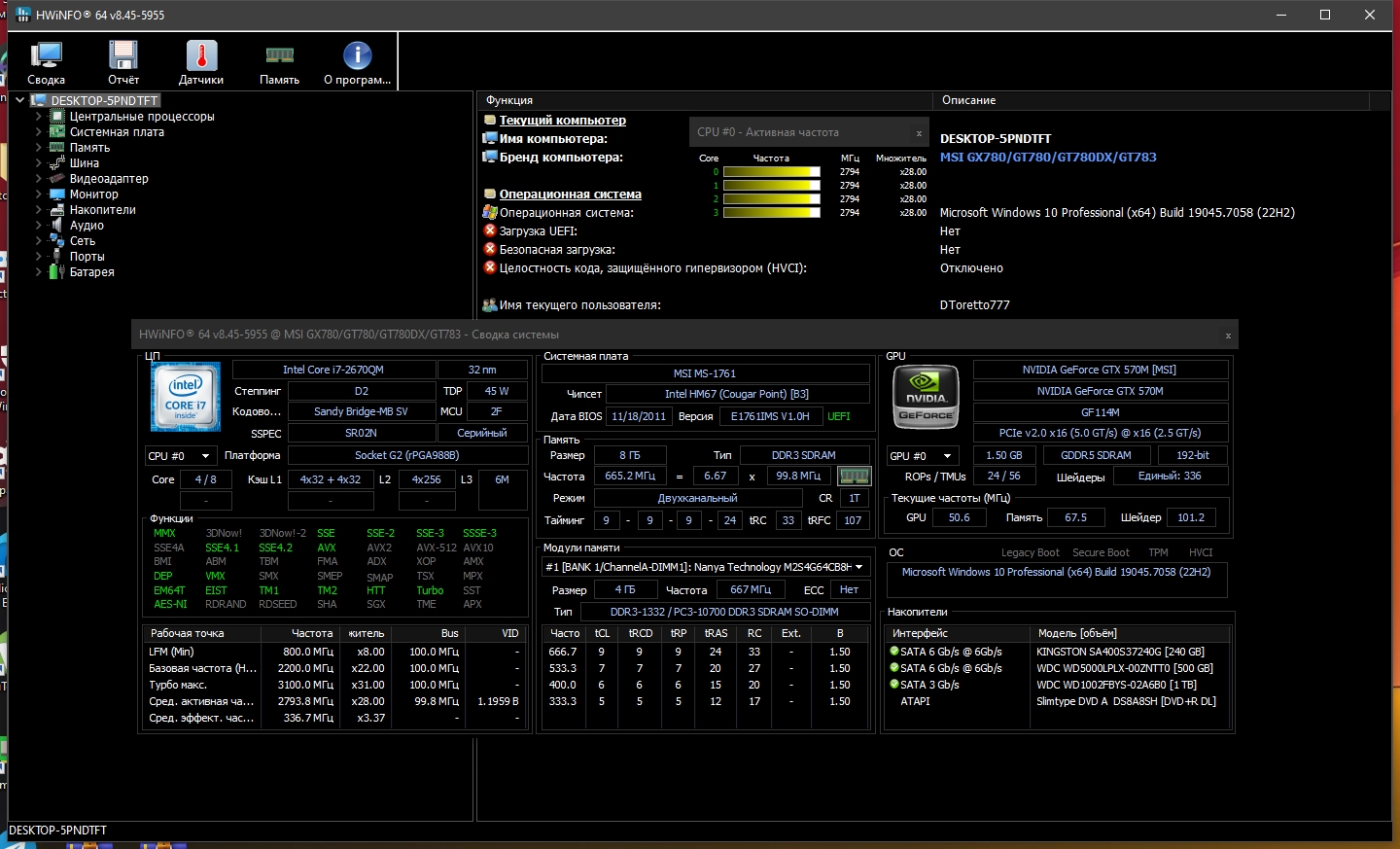Click the green memory chip icon

(854, 477)
